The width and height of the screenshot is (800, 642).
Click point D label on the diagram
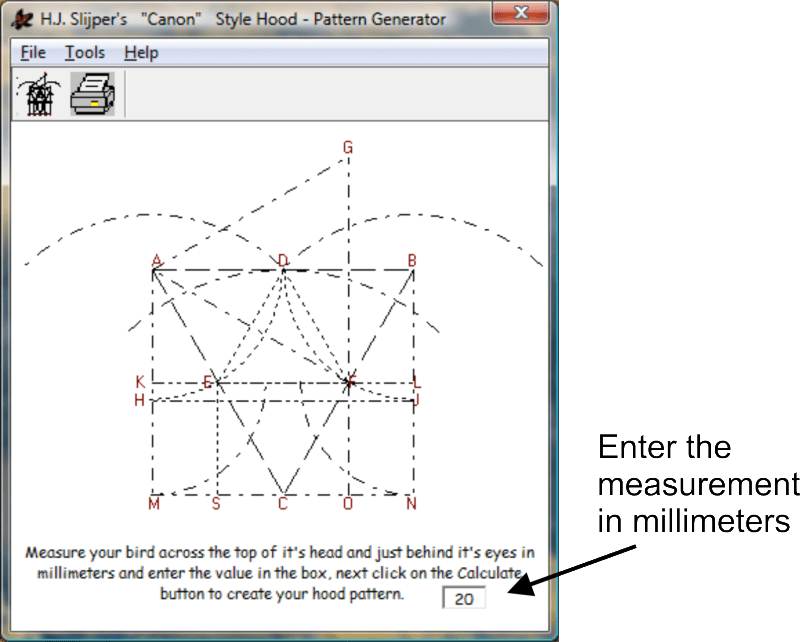283,261
